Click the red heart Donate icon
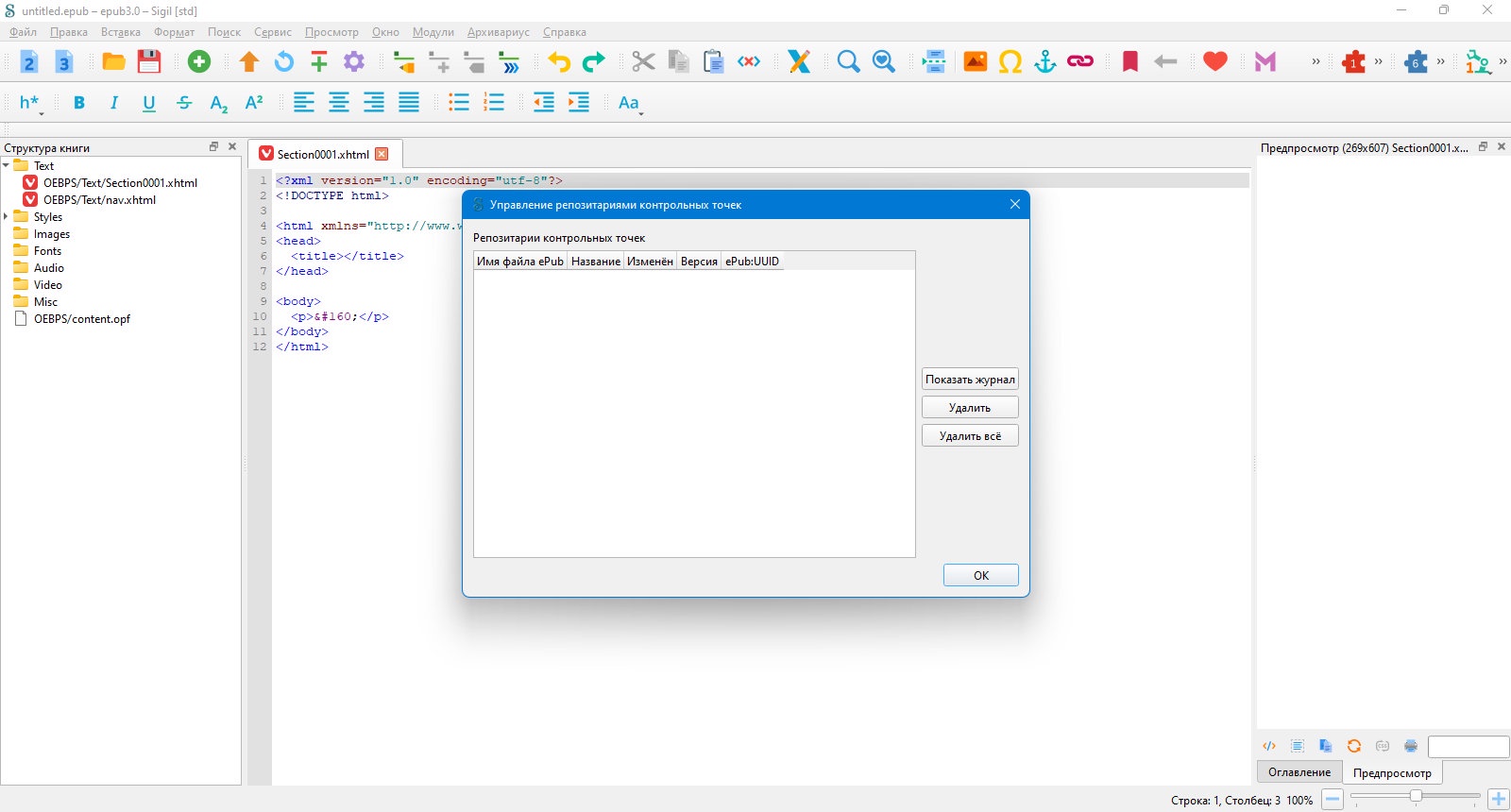This screenshot has height=812, width=1511. point(1215,62)
